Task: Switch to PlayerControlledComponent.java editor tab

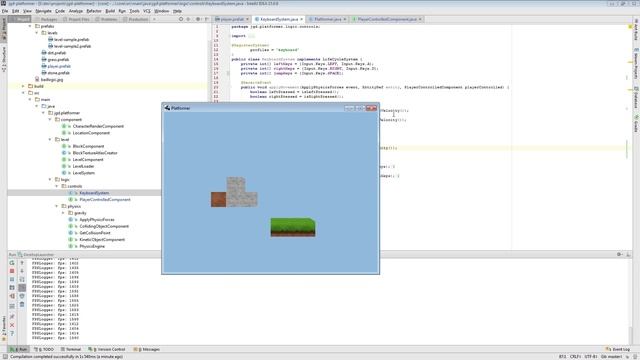Action: (x=387, y=19)
